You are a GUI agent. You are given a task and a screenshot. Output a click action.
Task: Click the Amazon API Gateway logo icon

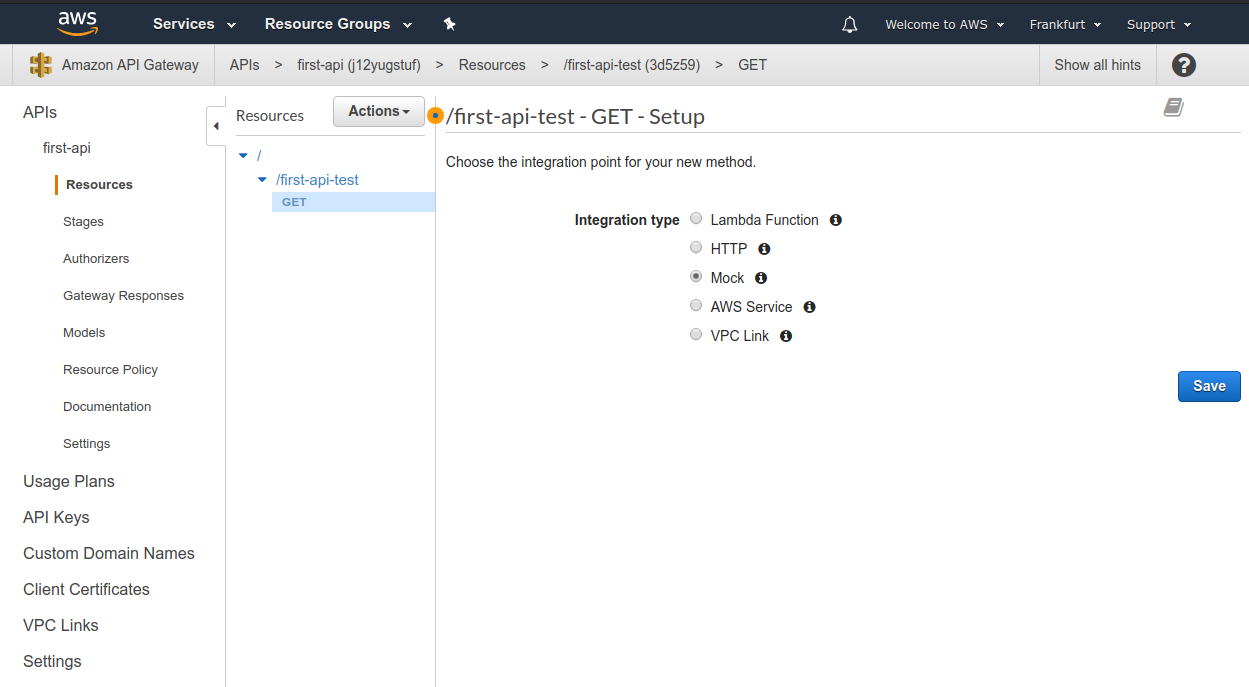[x=41, y=65]
